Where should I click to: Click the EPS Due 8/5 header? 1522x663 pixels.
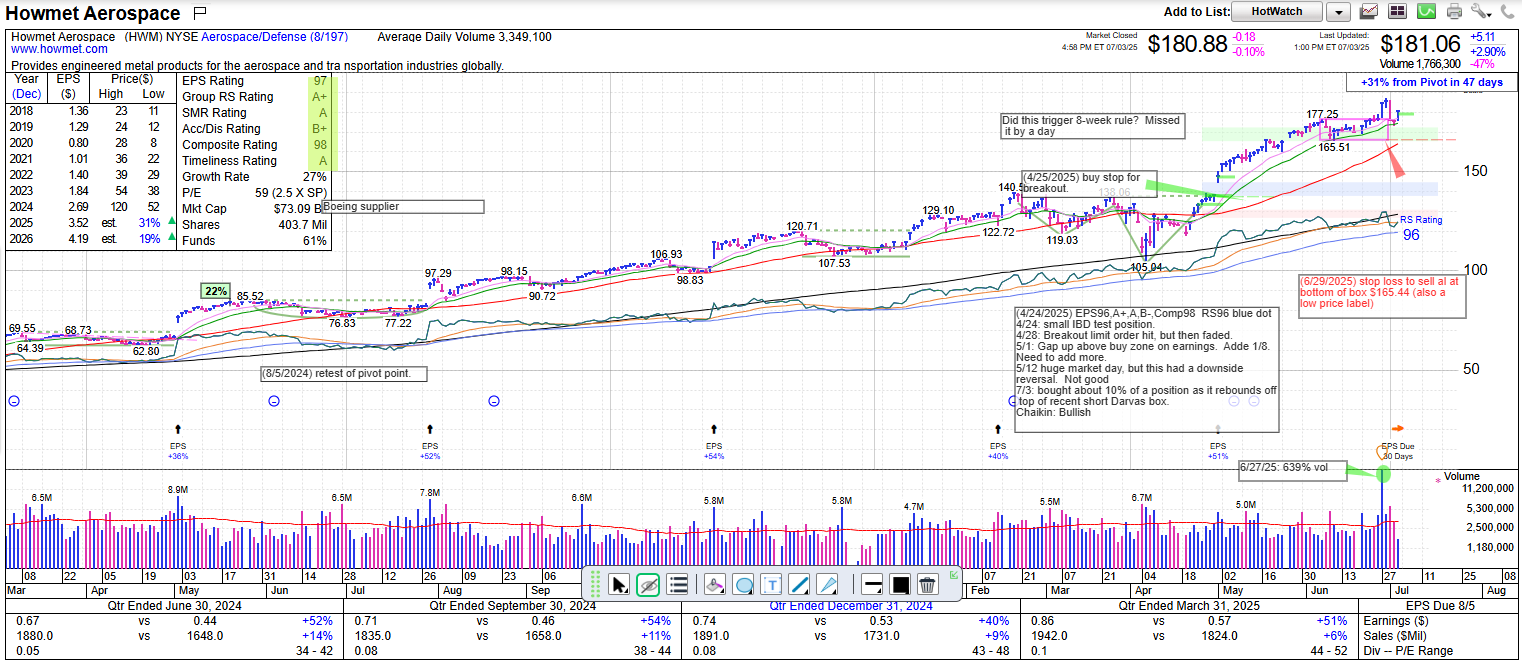pyautogui.click(x=1440, y=606)
